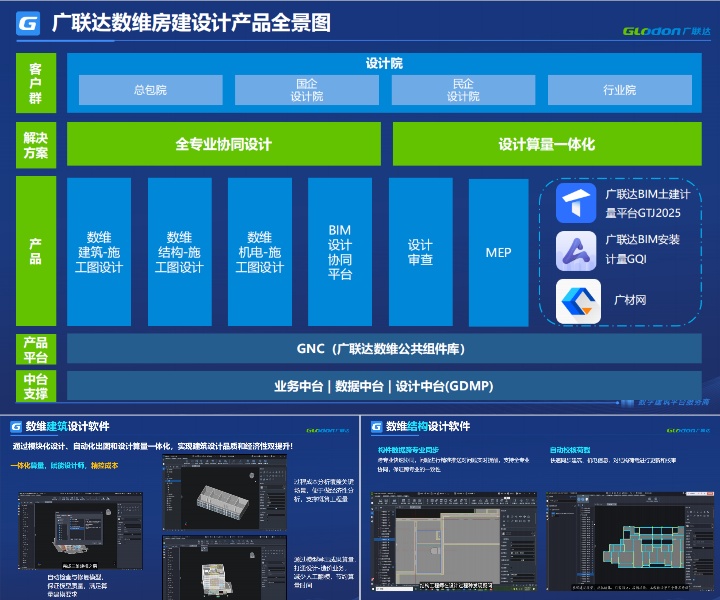Click the 广联达BIM安装计量GQI label

[642, 249]
